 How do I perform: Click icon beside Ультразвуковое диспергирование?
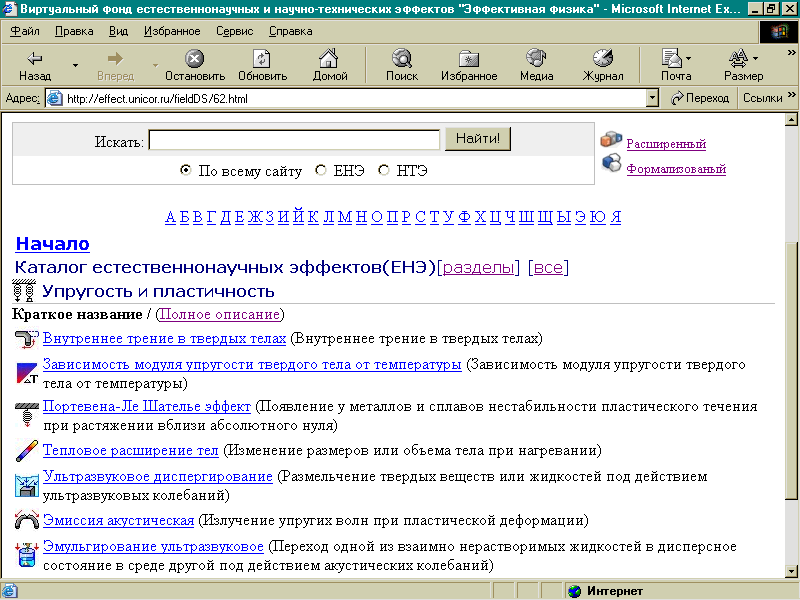pyautogui.click(x=27, y=485)
